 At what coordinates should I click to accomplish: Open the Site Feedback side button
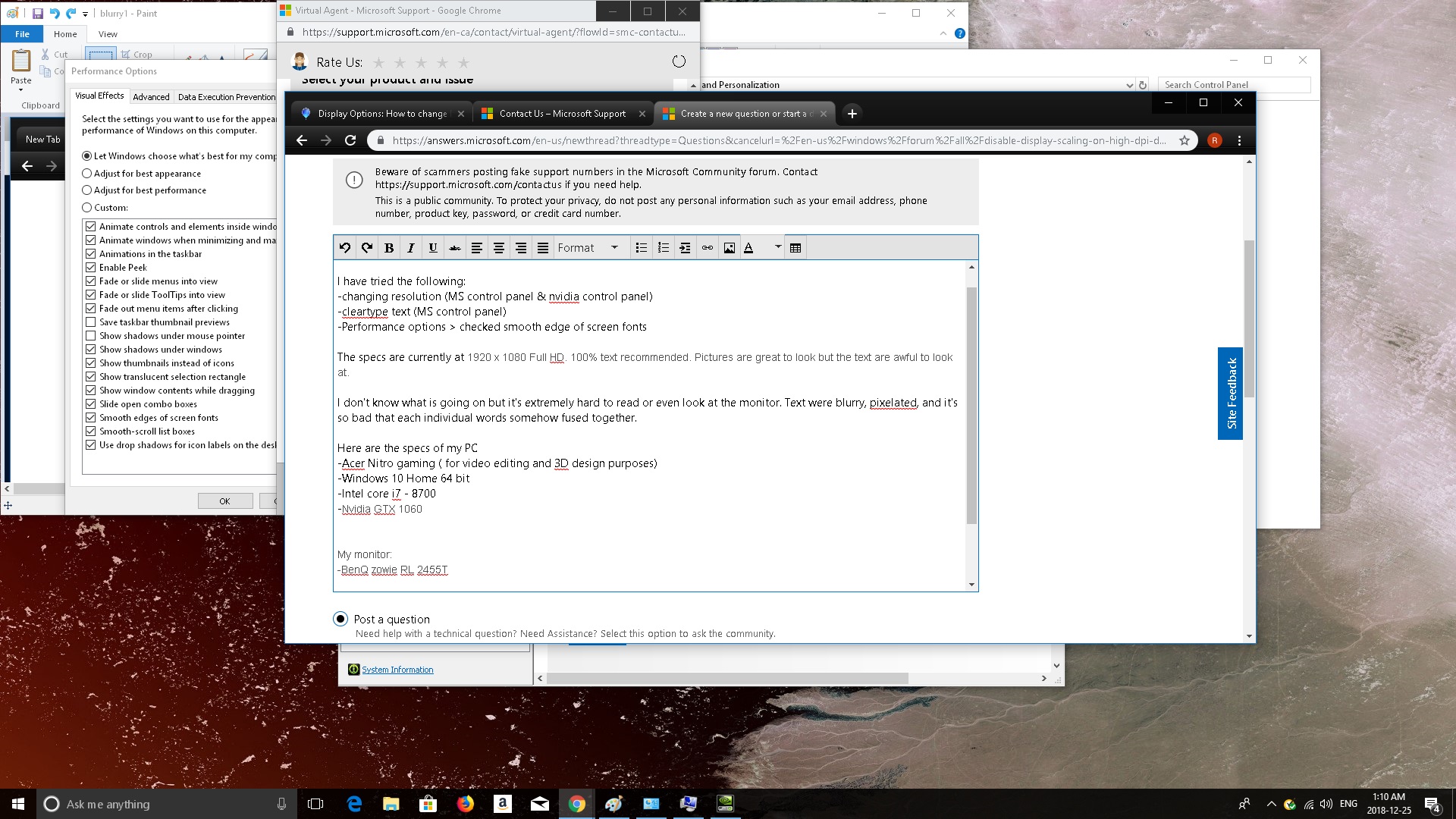click(x=1231, y=394)
